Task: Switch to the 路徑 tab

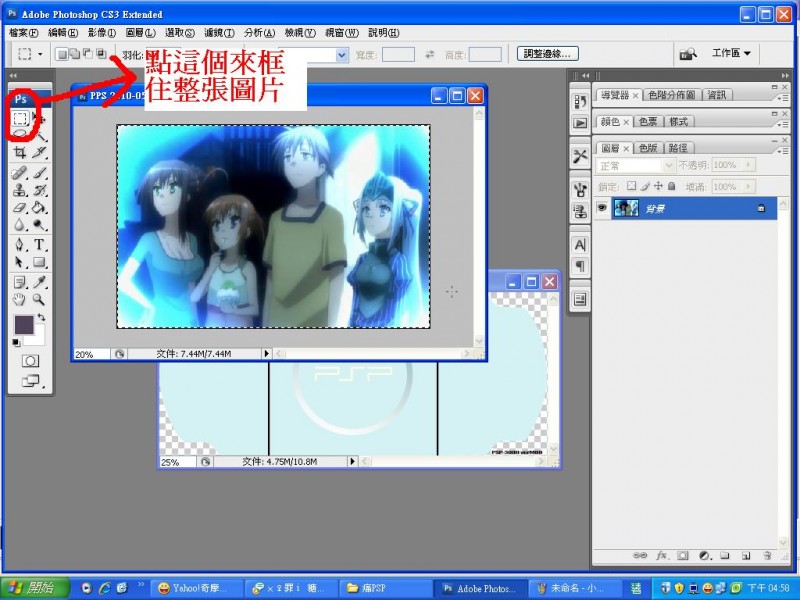Action: [x=678, y=148]
